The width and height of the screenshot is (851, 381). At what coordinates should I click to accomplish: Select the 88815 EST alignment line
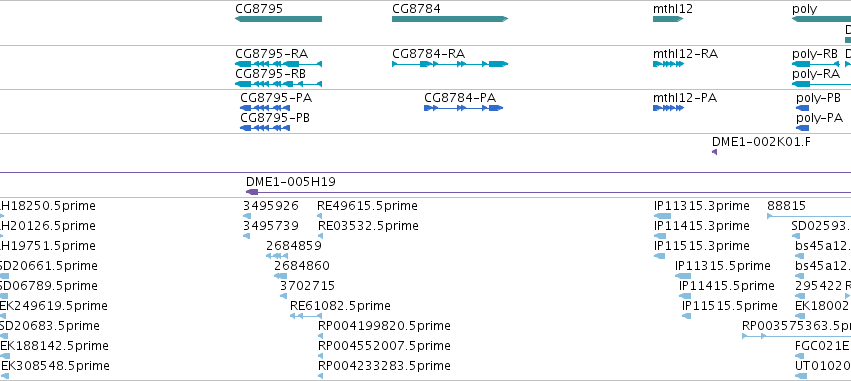pos(809,216)
